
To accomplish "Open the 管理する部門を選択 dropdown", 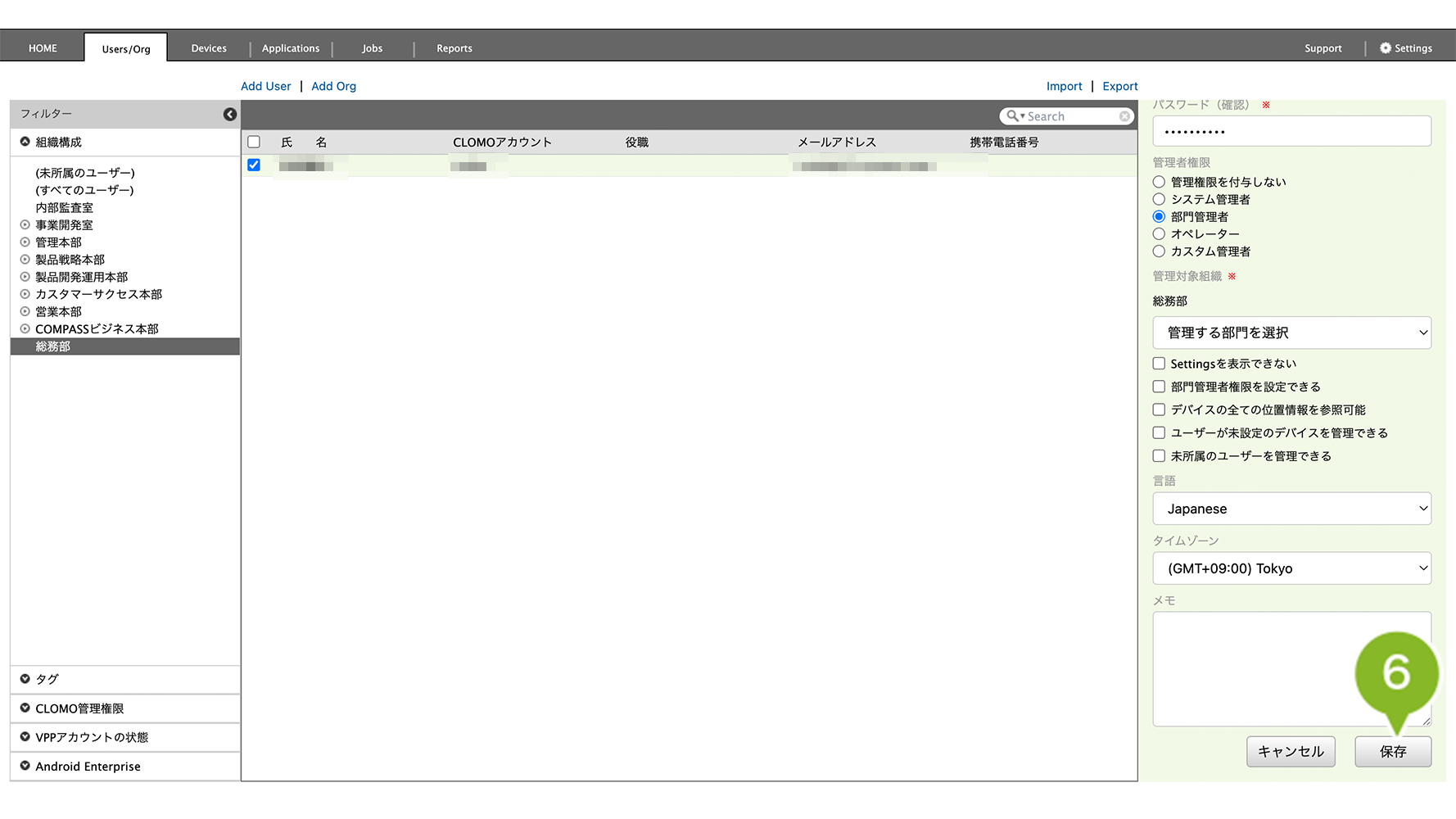I will [1291, 333].
